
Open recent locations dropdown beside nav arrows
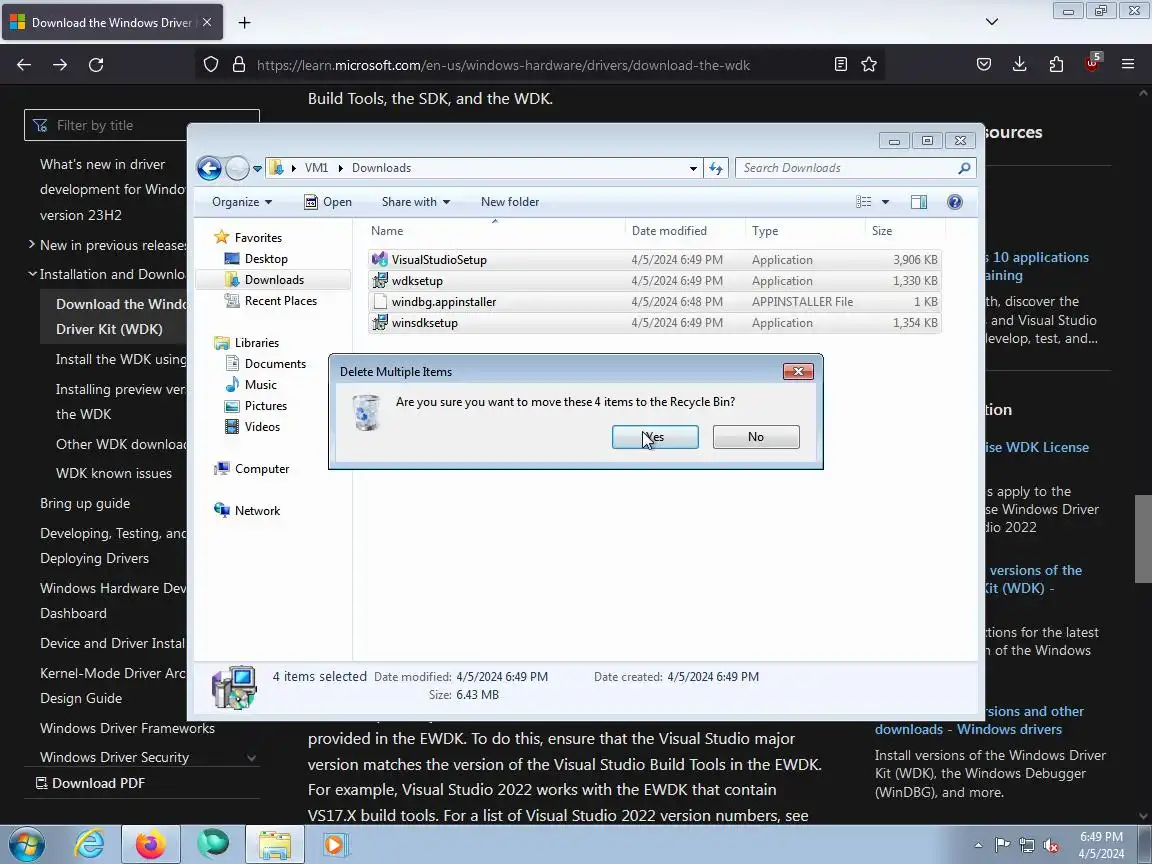tap(257, 168)
